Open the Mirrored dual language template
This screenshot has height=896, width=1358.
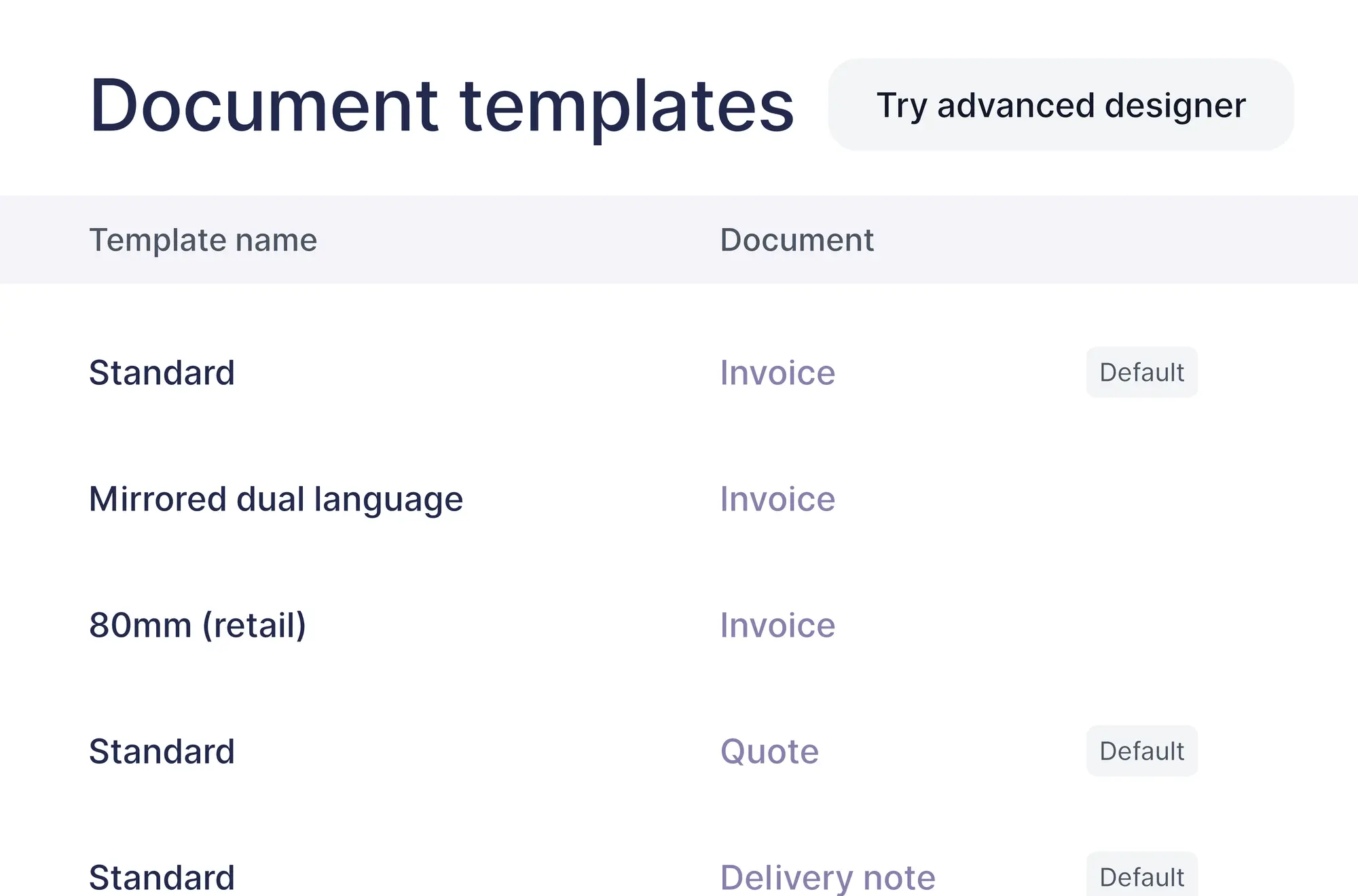(276, 500)
